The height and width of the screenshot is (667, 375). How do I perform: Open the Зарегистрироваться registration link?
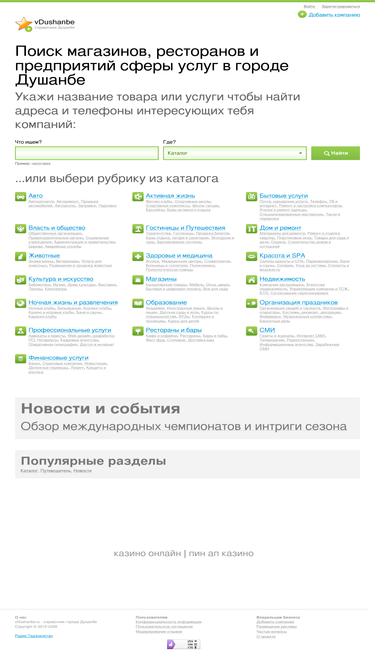[x=341, y=7]
